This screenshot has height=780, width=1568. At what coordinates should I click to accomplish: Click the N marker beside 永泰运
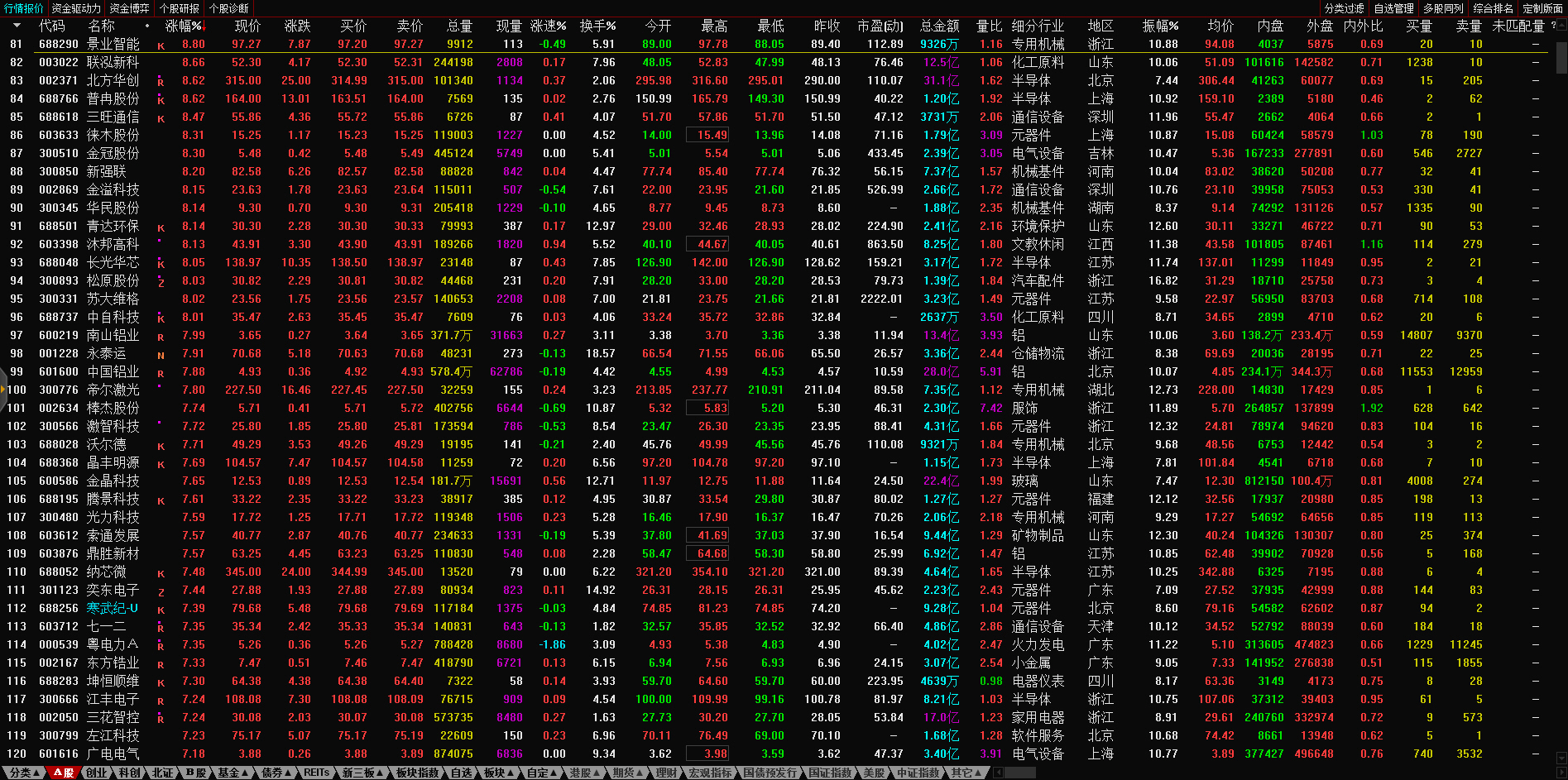[161, 355]
